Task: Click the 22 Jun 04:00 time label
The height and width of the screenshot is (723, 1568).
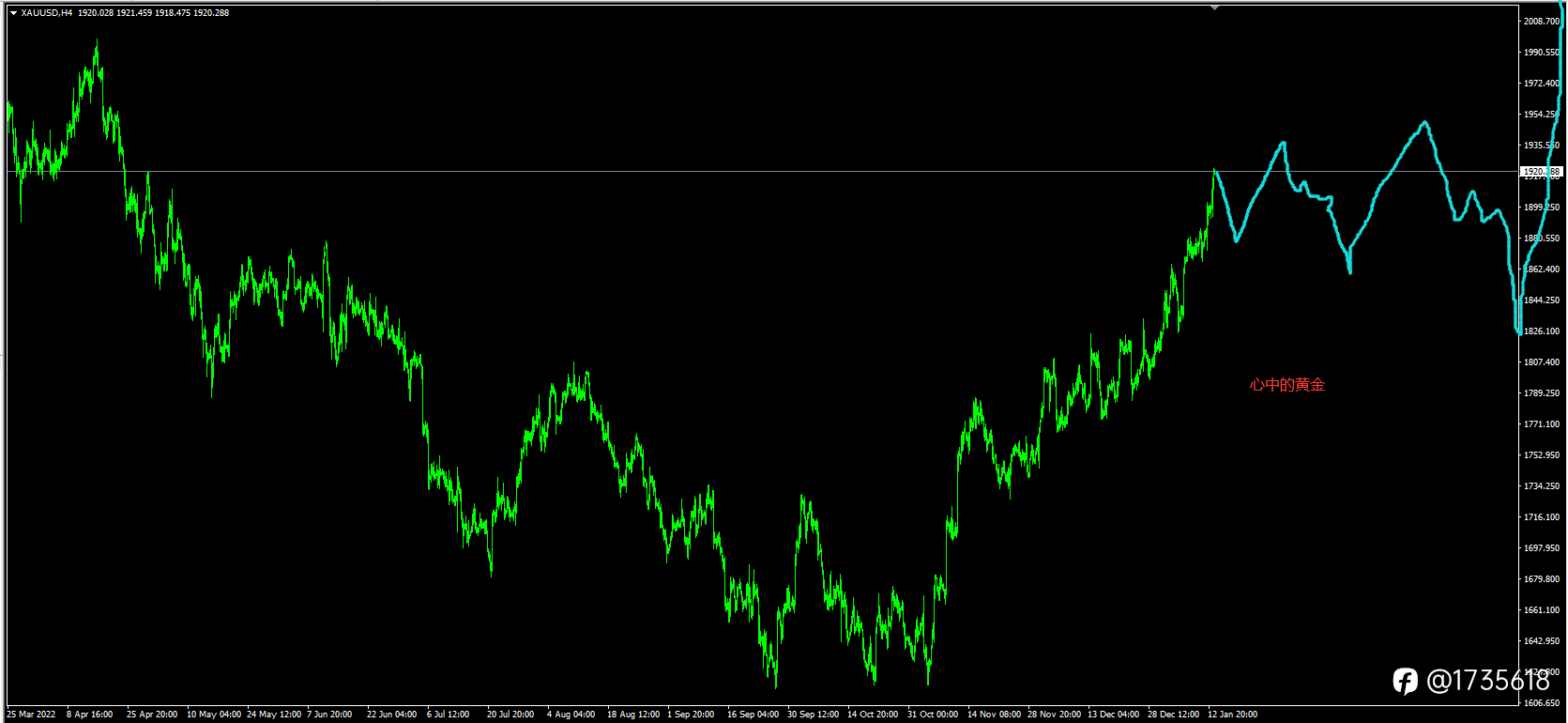Action: (x=392, y=715)
